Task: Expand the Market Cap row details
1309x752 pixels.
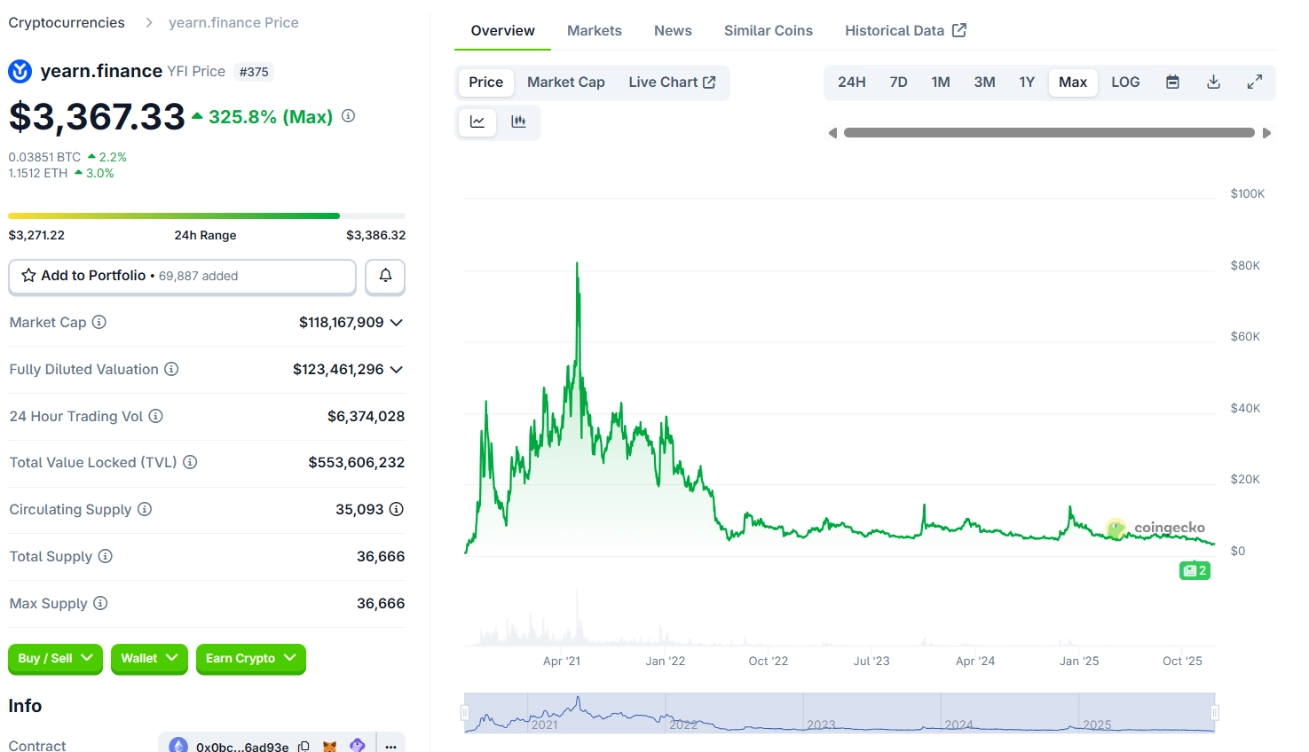Action: [398, 322]
